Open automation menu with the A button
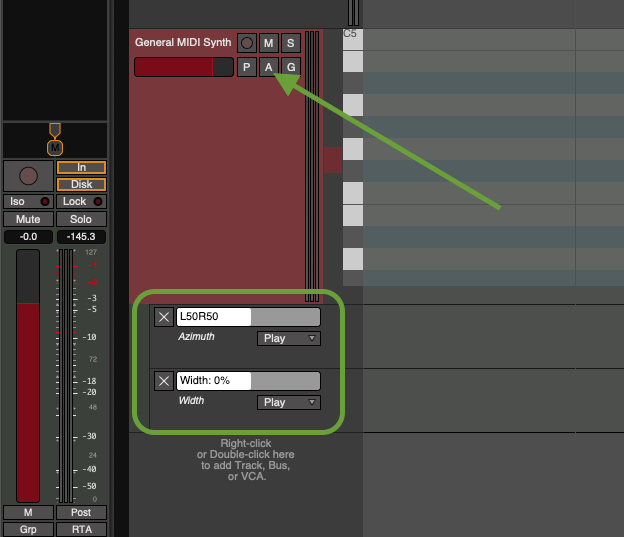Image resolution: width=624 pixels, height=537 pixels. coord(268,67)
